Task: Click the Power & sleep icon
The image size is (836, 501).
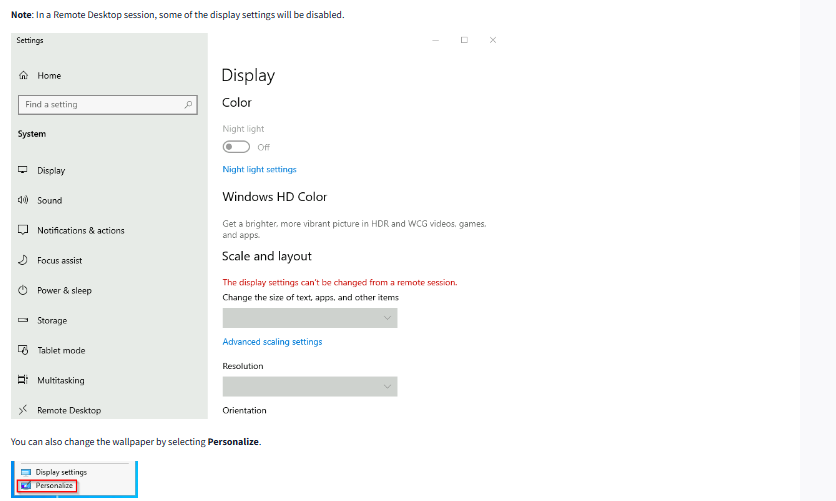Action: tap(23, 290)
